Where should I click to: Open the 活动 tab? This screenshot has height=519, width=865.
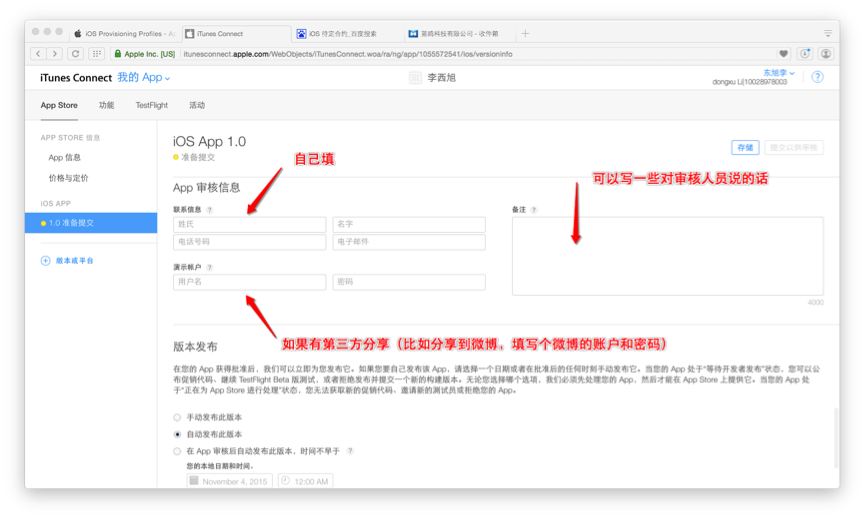pyautogui.click(x=197, y=105)
